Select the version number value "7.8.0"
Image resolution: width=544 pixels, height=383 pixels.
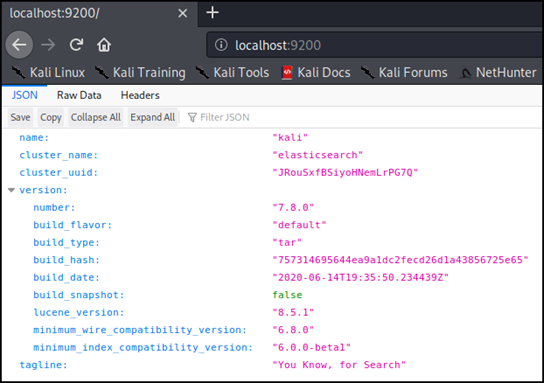coord(293,207)
